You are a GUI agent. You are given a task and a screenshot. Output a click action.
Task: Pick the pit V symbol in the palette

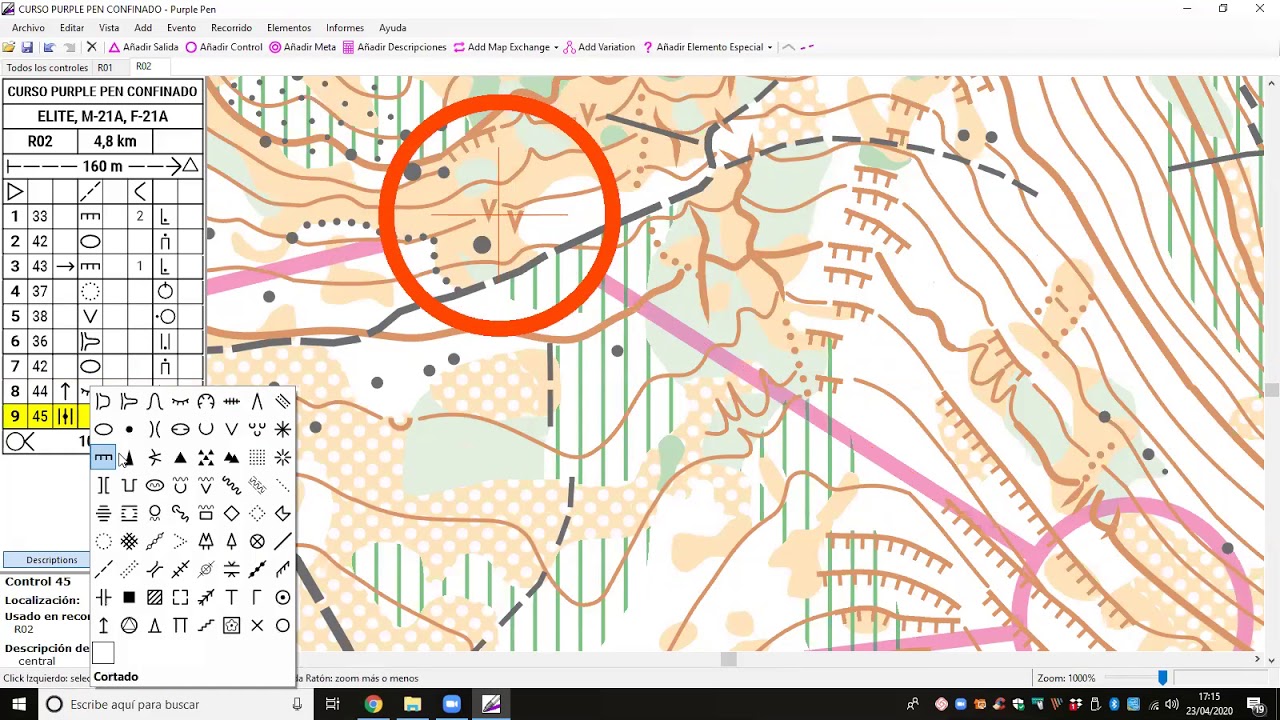click(x=232, y=429)
